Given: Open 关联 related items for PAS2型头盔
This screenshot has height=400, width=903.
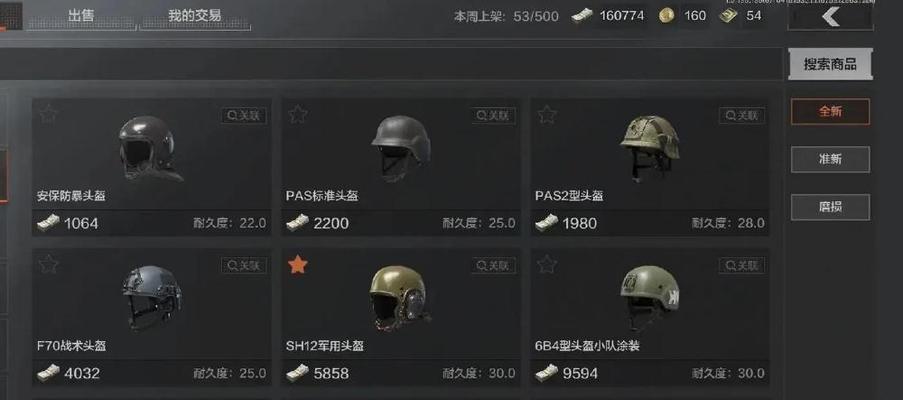Looking at the screenshot, I should (742, 115).
